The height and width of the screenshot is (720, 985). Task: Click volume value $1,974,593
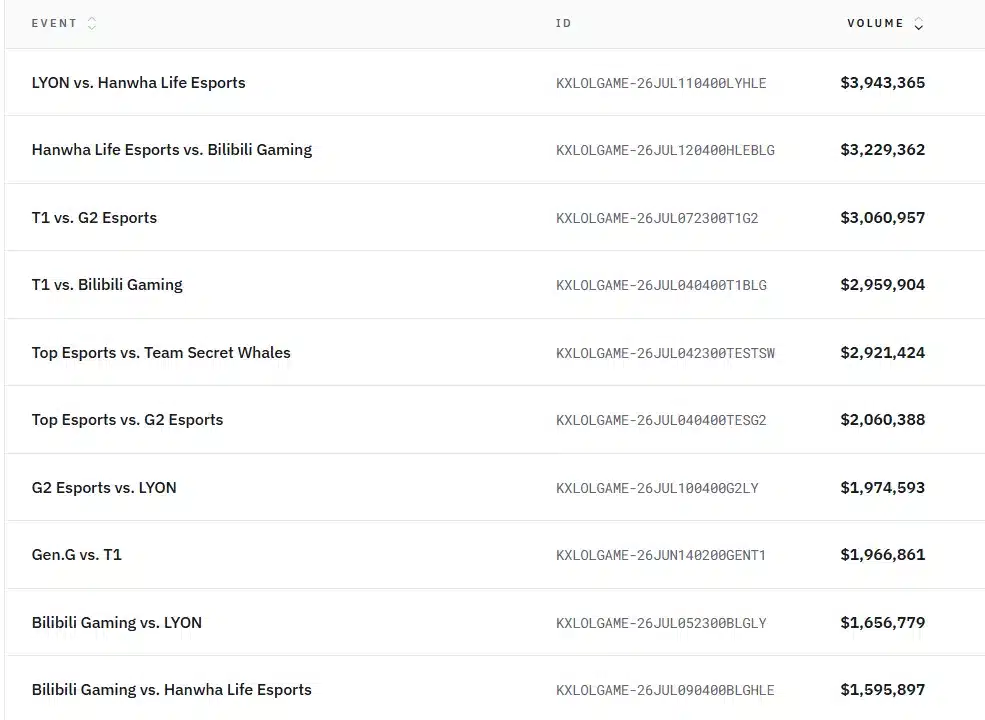883,488
